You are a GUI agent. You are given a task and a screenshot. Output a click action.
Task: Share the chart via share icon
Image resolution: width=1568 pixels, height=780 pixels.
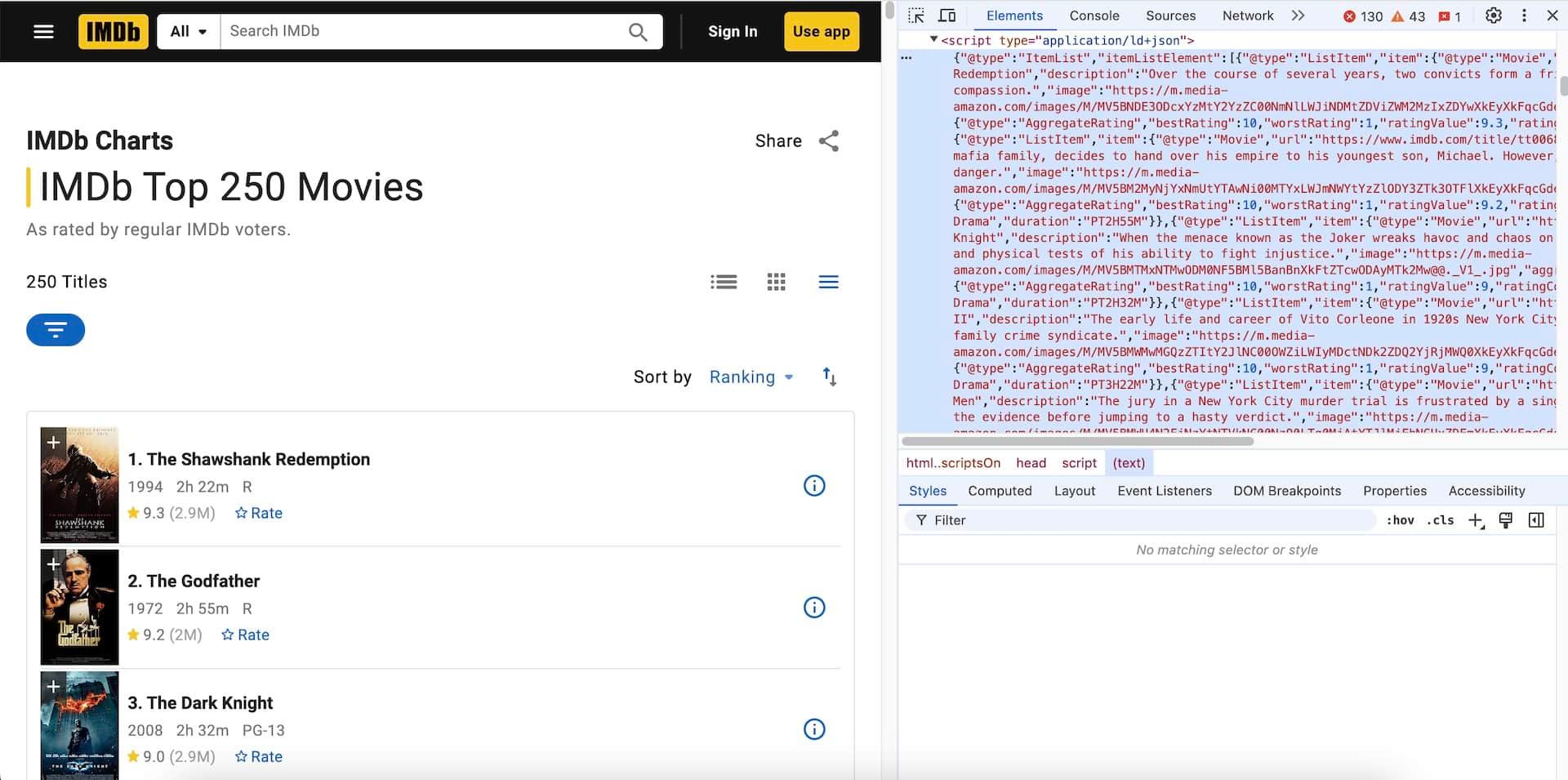pos(829,140)
